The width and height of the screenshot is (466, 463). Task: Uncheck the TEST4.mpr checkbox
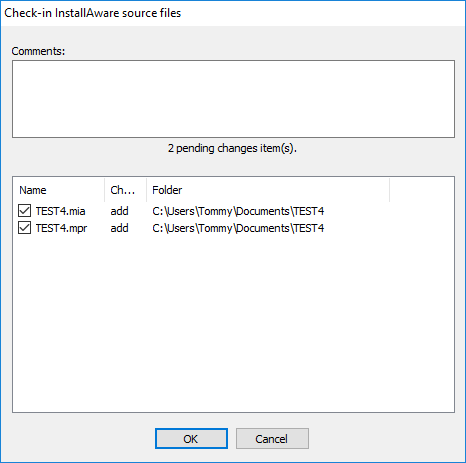click(x=25, y=228)
